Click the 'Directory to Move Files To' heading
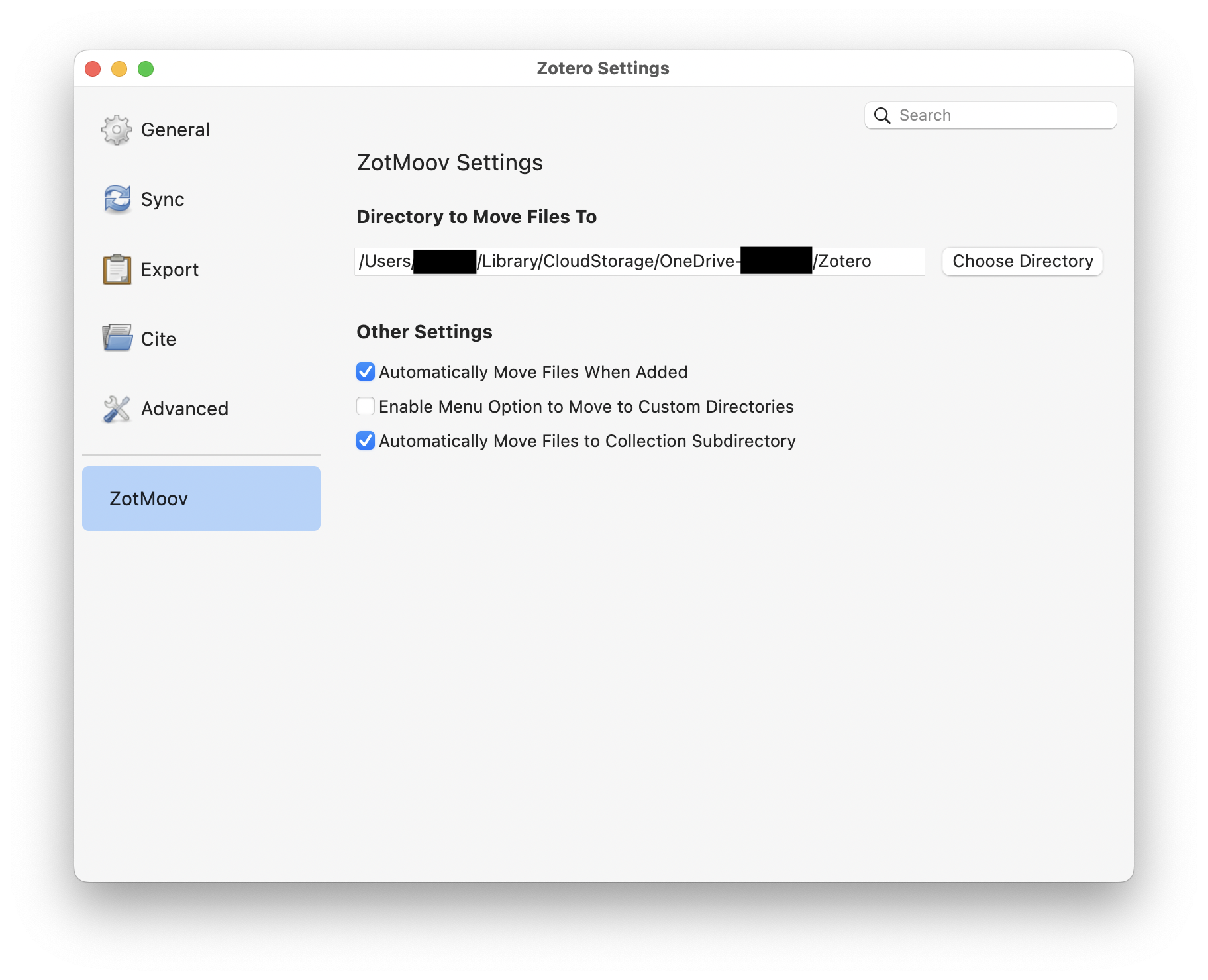This screenshot has width=1208, height=980. (477, 217)
